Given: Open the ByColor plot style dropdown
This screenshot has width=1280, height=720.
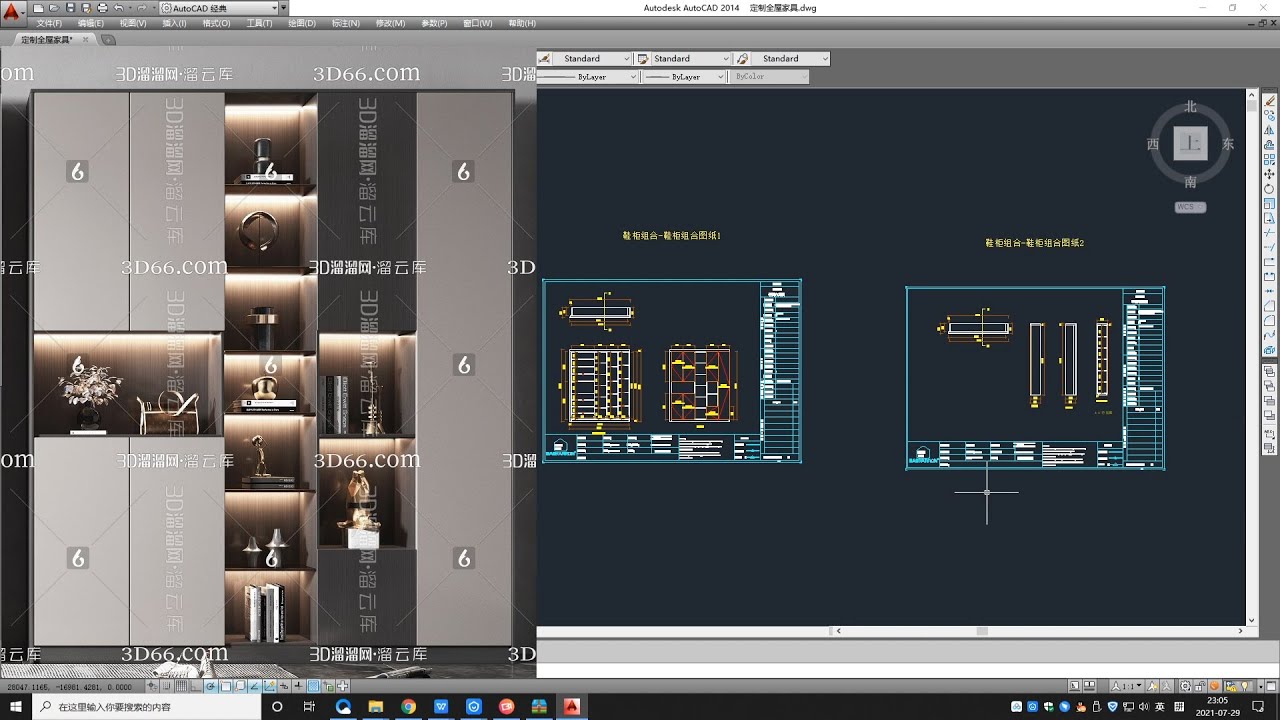Looking at the screenshot, I should click(x=767, y=76).
